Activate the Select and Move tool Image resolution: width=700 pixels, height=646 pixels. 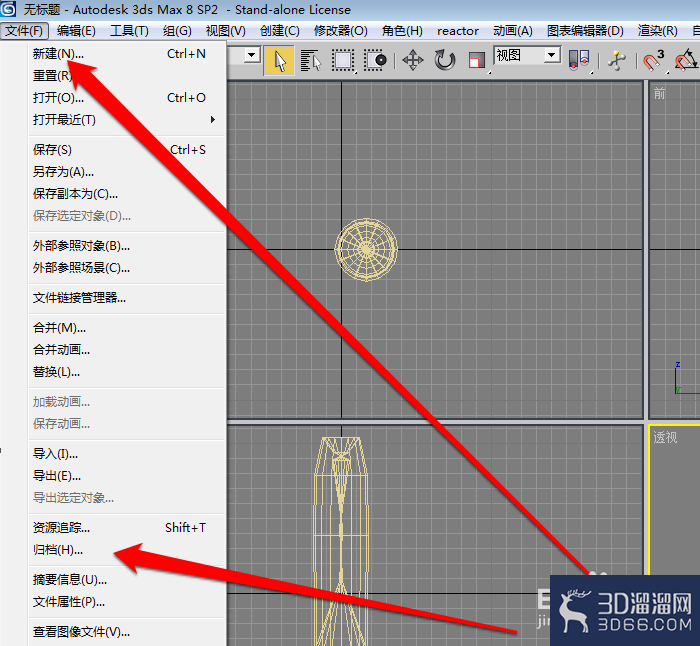(x=412, y=60)
